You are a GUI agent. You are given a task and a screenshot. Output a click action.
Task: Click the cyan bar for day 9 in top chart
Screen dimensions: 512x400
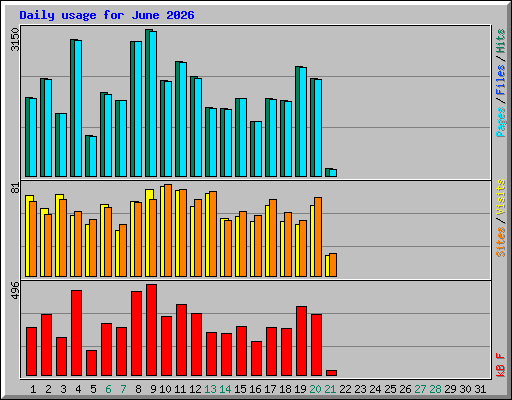(153, 104)
